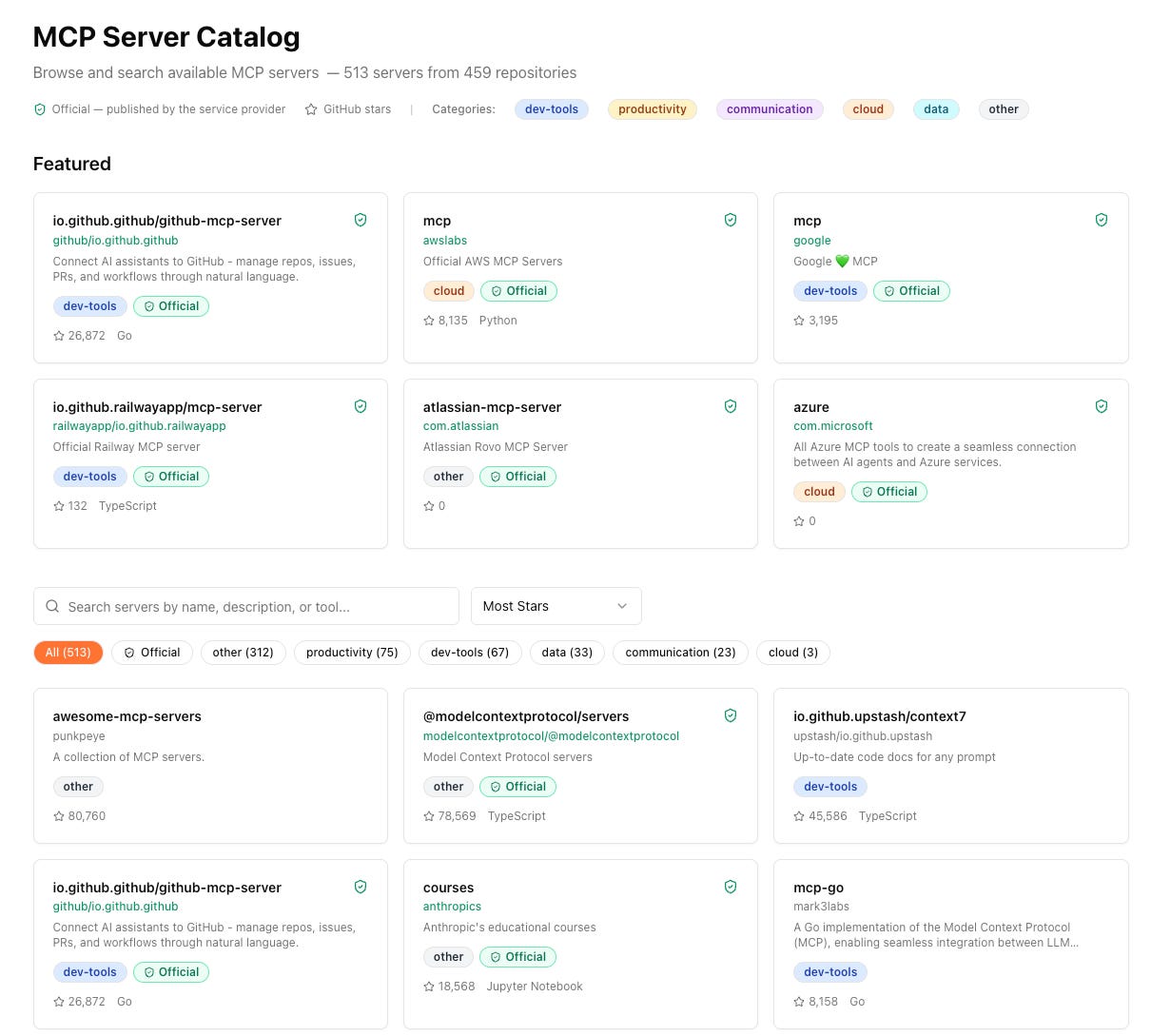Screen dimensions: 1151x1036
Task: Click the punkpeye author text
Action: 79,736
